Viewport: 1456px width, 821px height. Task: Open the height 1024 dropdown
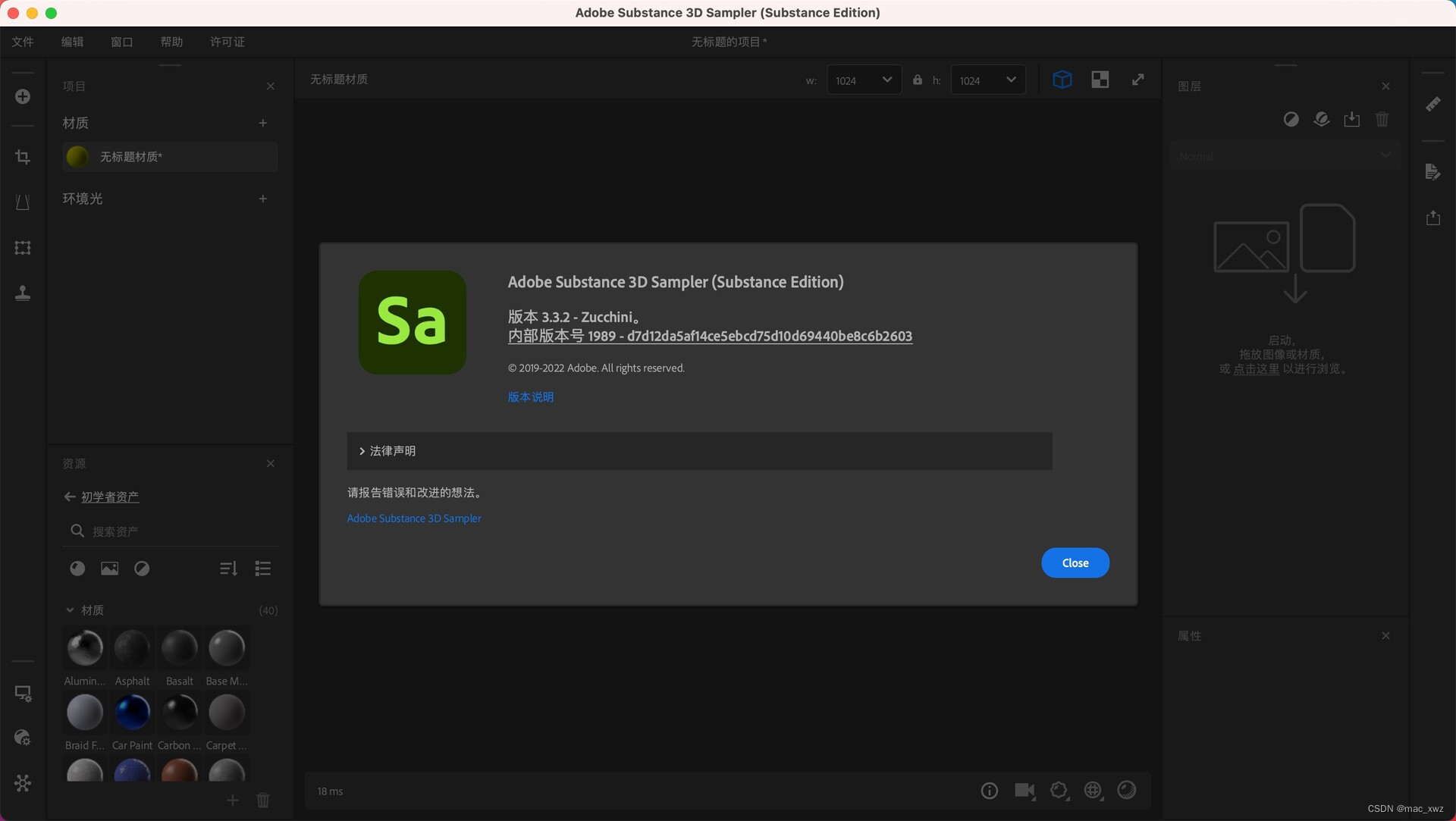click(x=987, y=80)
